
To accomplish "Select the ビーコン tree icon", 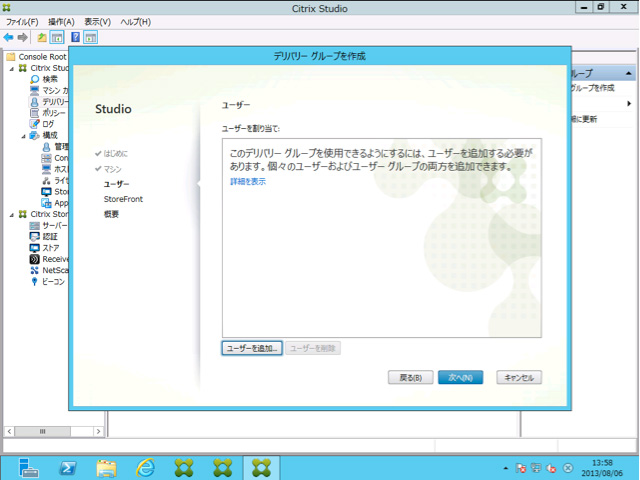I will click(35, 282).
